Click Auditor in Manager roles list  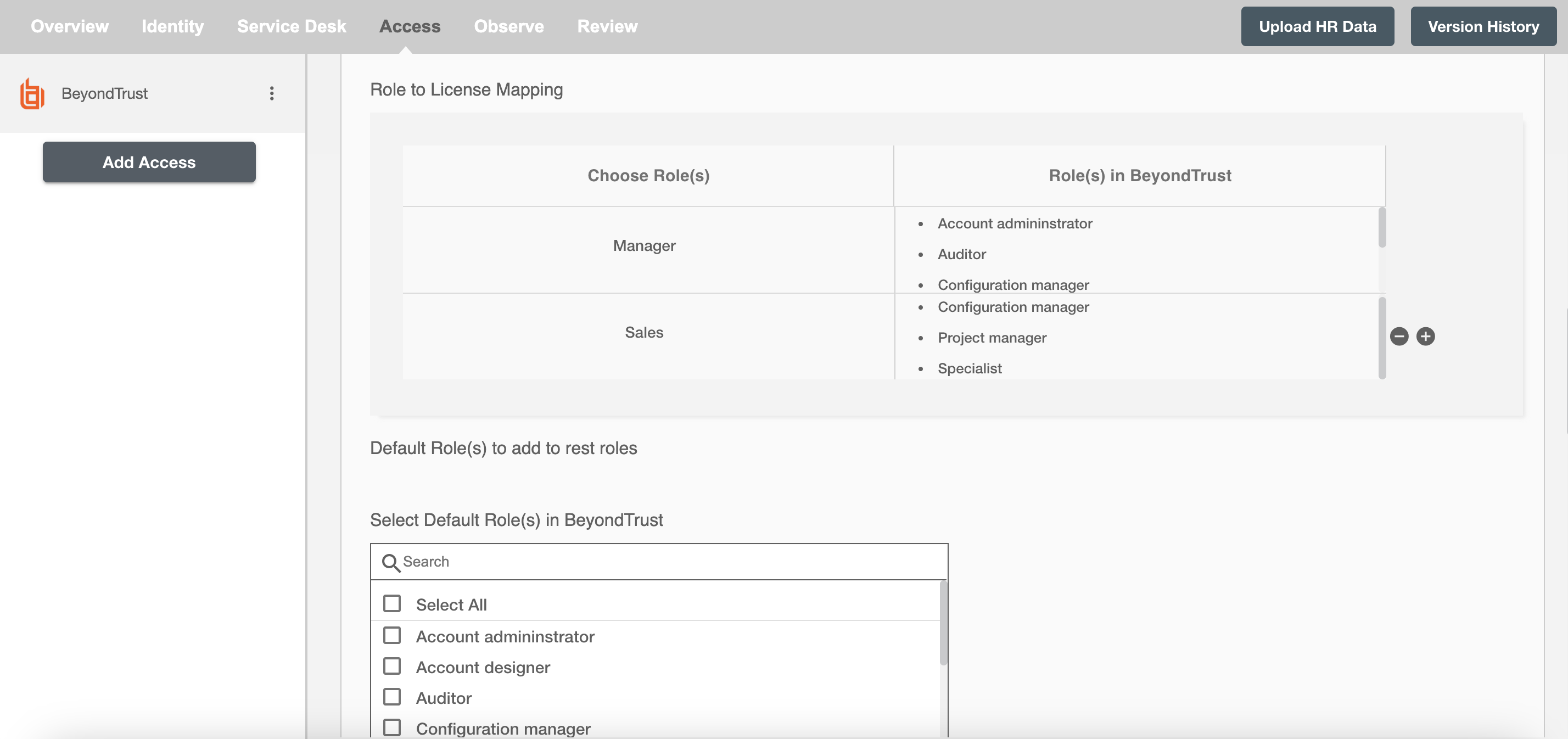tap(962, 254)
